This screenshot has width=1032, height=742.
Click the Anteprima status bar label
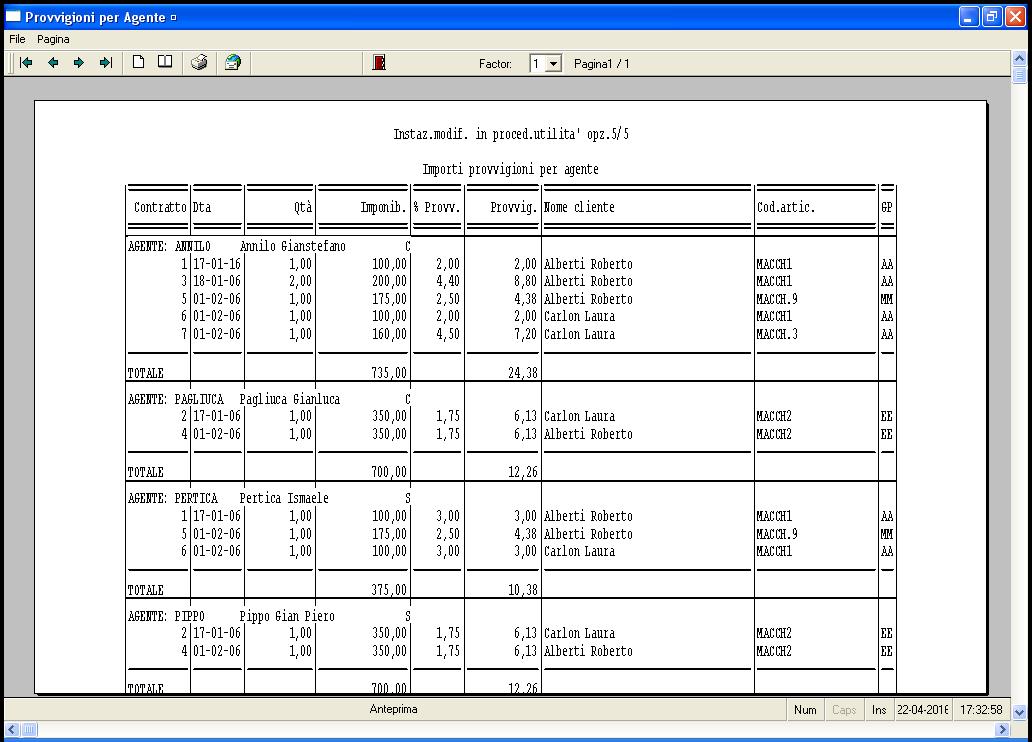(394, 709)
